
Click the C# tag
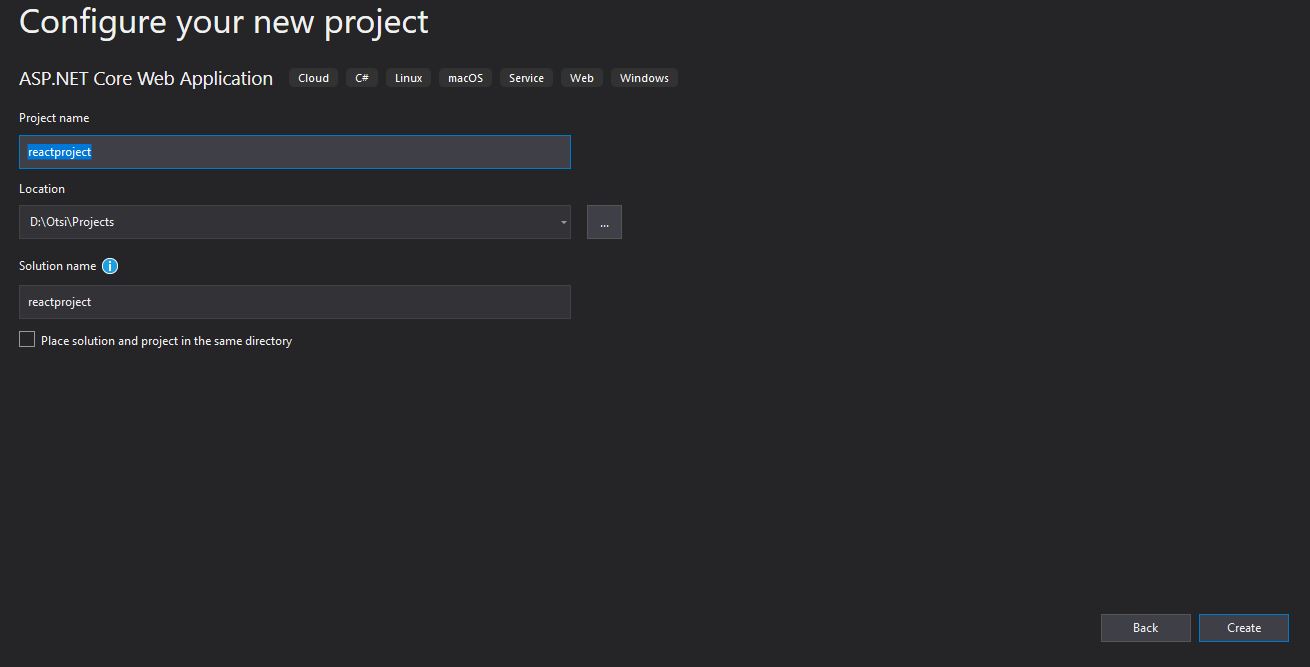coord(362,78)
